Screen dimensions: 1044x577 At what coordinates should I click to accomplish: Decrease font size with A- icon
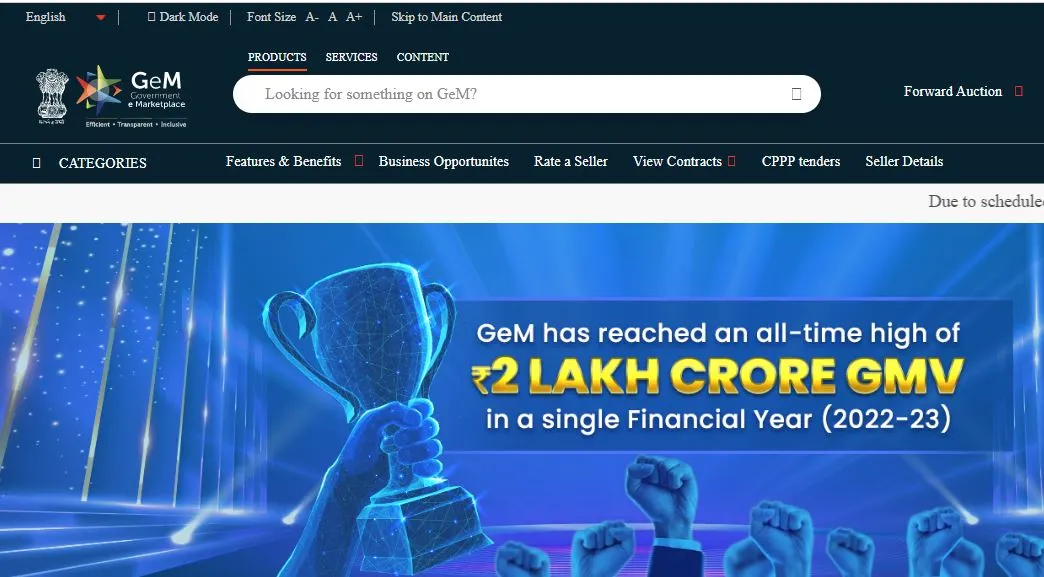coord(312,17)
